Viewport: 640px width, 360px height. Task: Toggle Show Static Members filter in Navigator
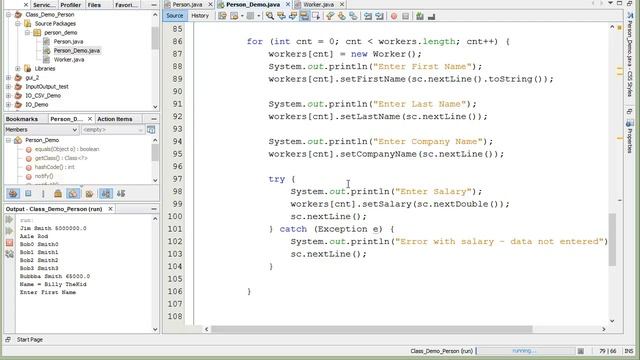pos(43,193)
